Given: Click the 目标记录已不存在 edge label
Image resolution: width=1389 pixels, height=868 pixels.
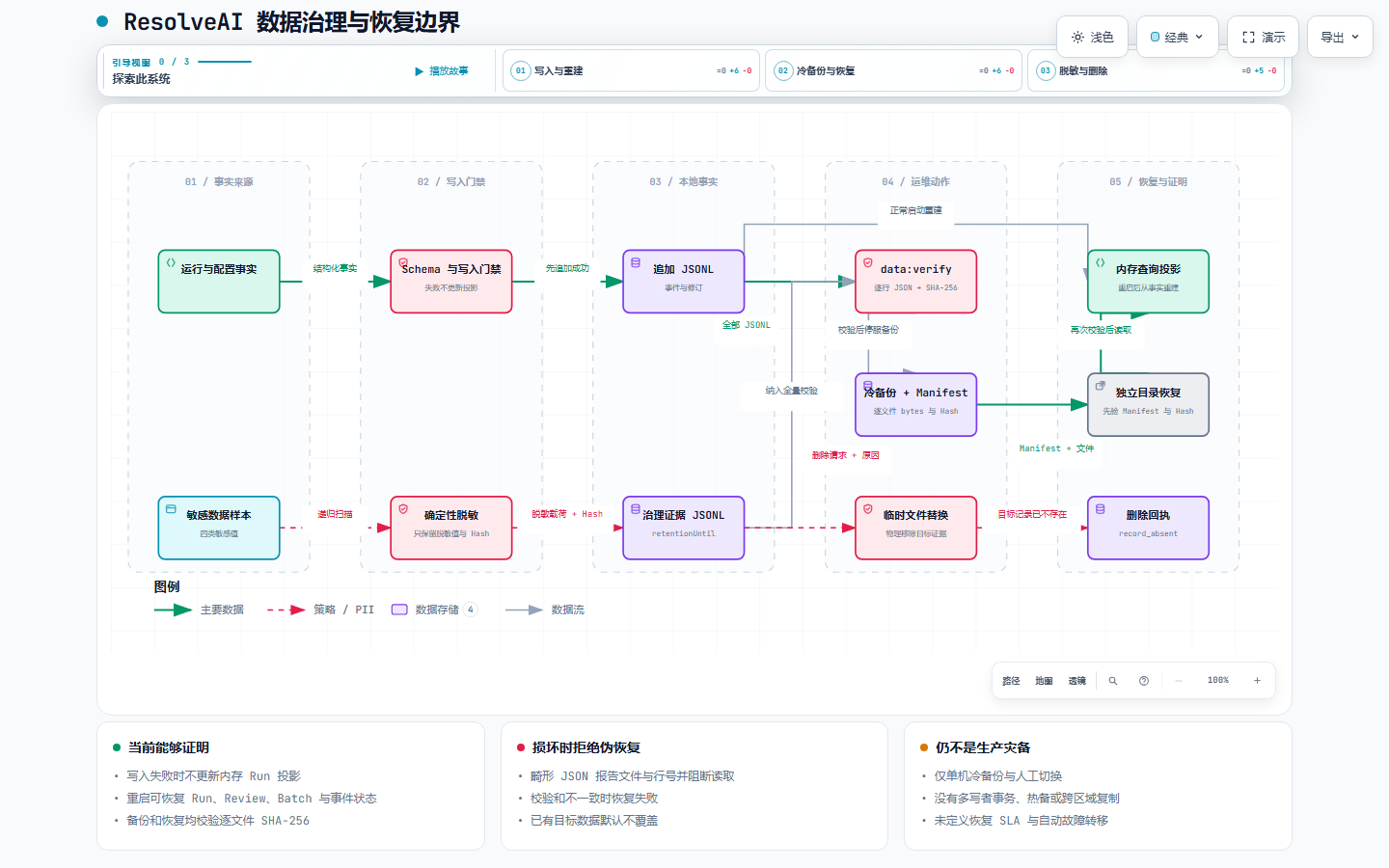Looking at the screenshot, I should (1032, 514).
